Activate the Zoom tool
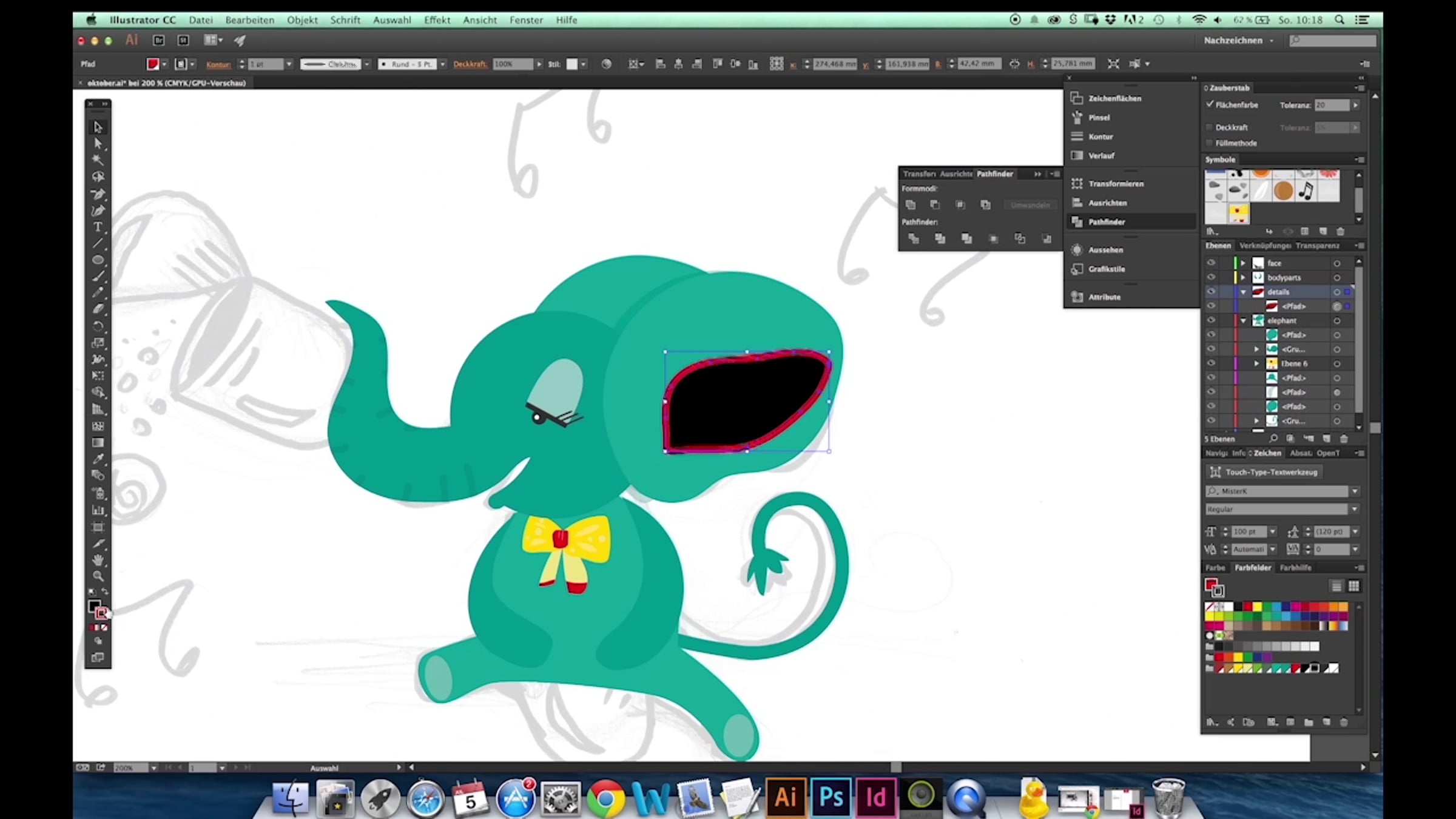The width and height of the screenshot is (1456, 819). [98, 576]
